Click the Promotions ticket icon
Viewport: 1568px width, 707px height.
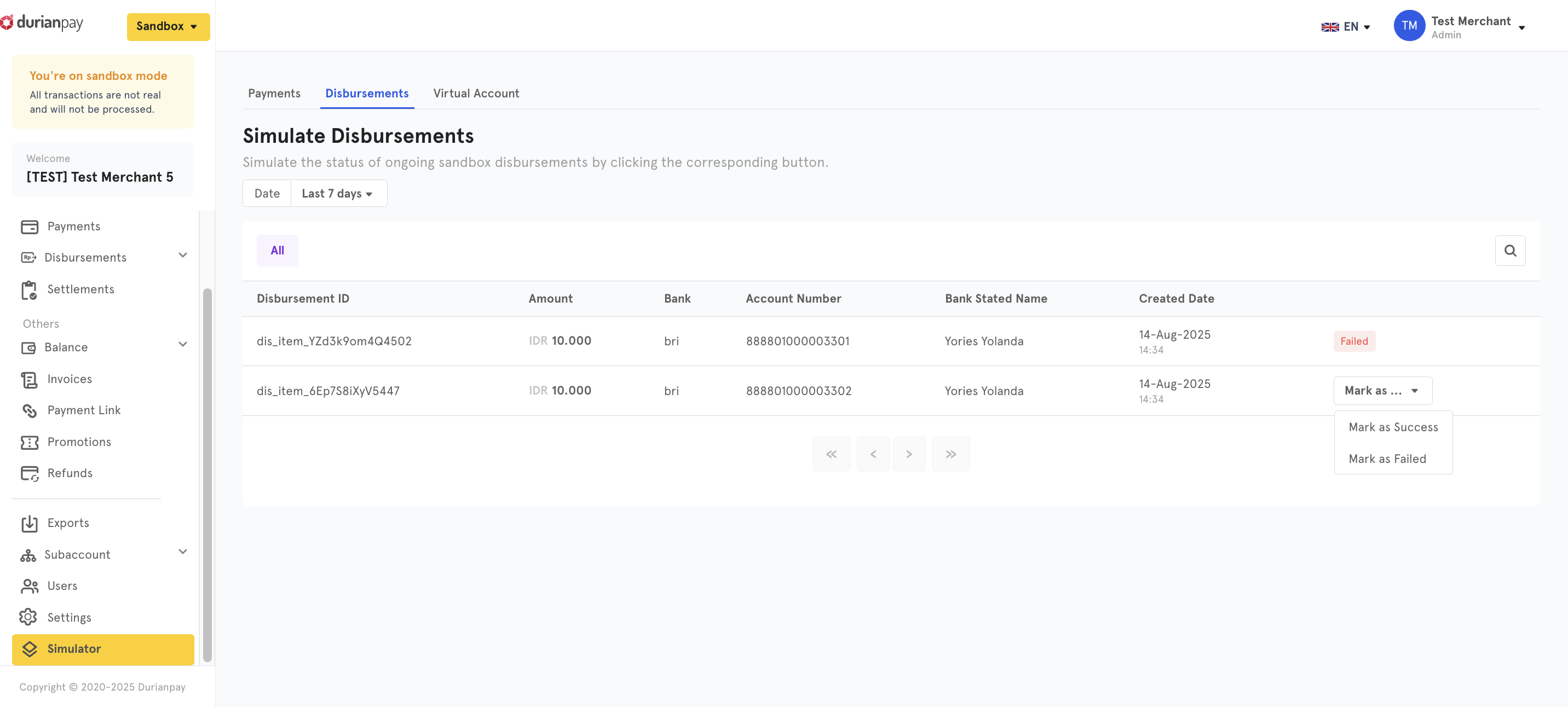tap(28, 442)
